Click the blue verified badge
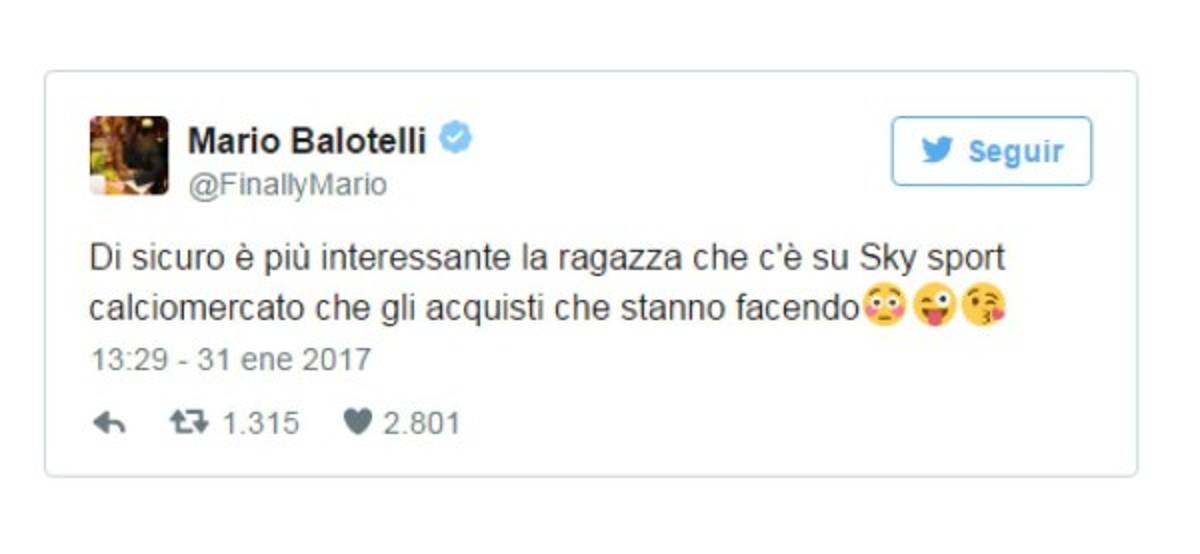 456,140
